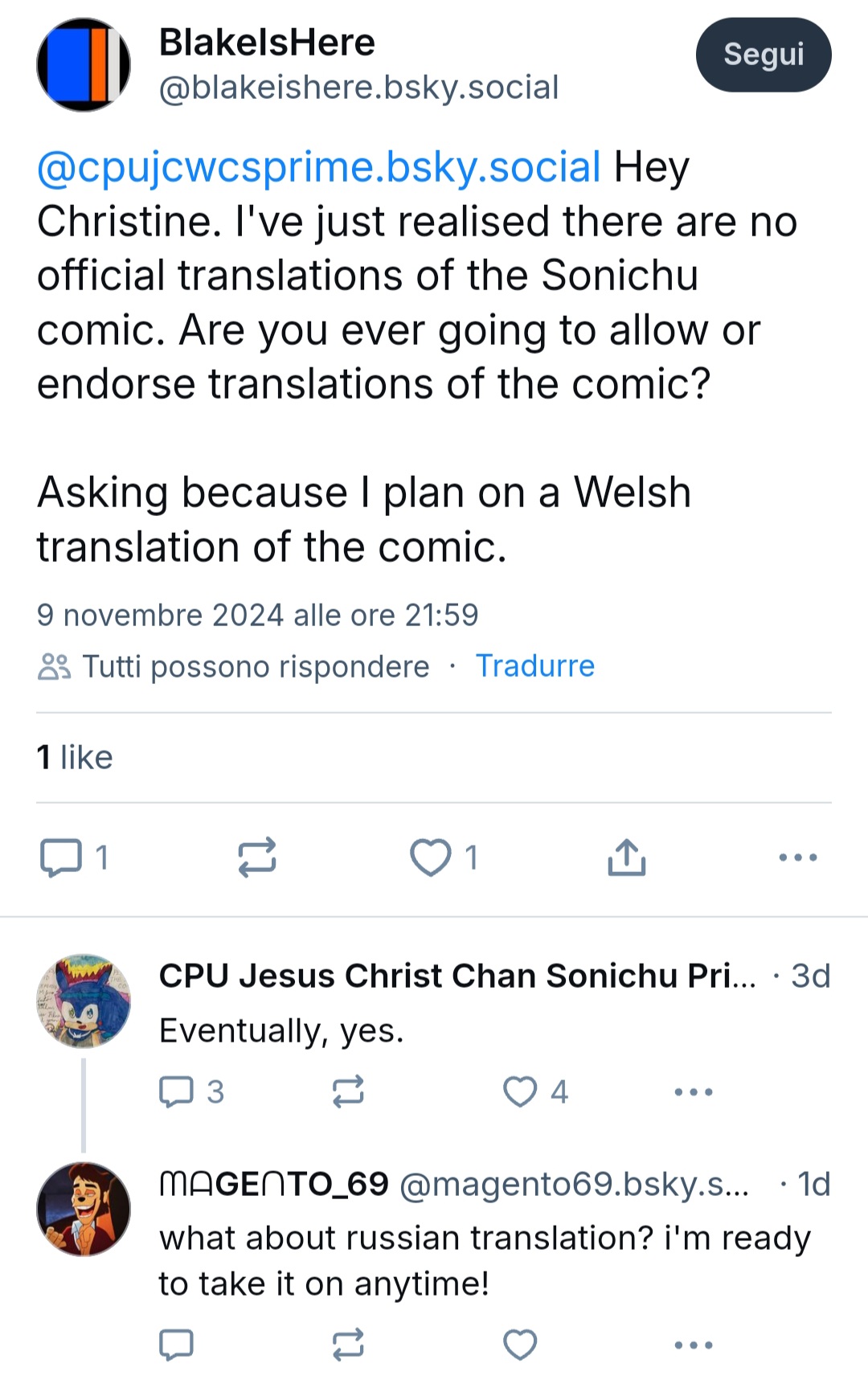
Task: Reply to BlakeIsHere's main post
Action: (x=72, y=858)
